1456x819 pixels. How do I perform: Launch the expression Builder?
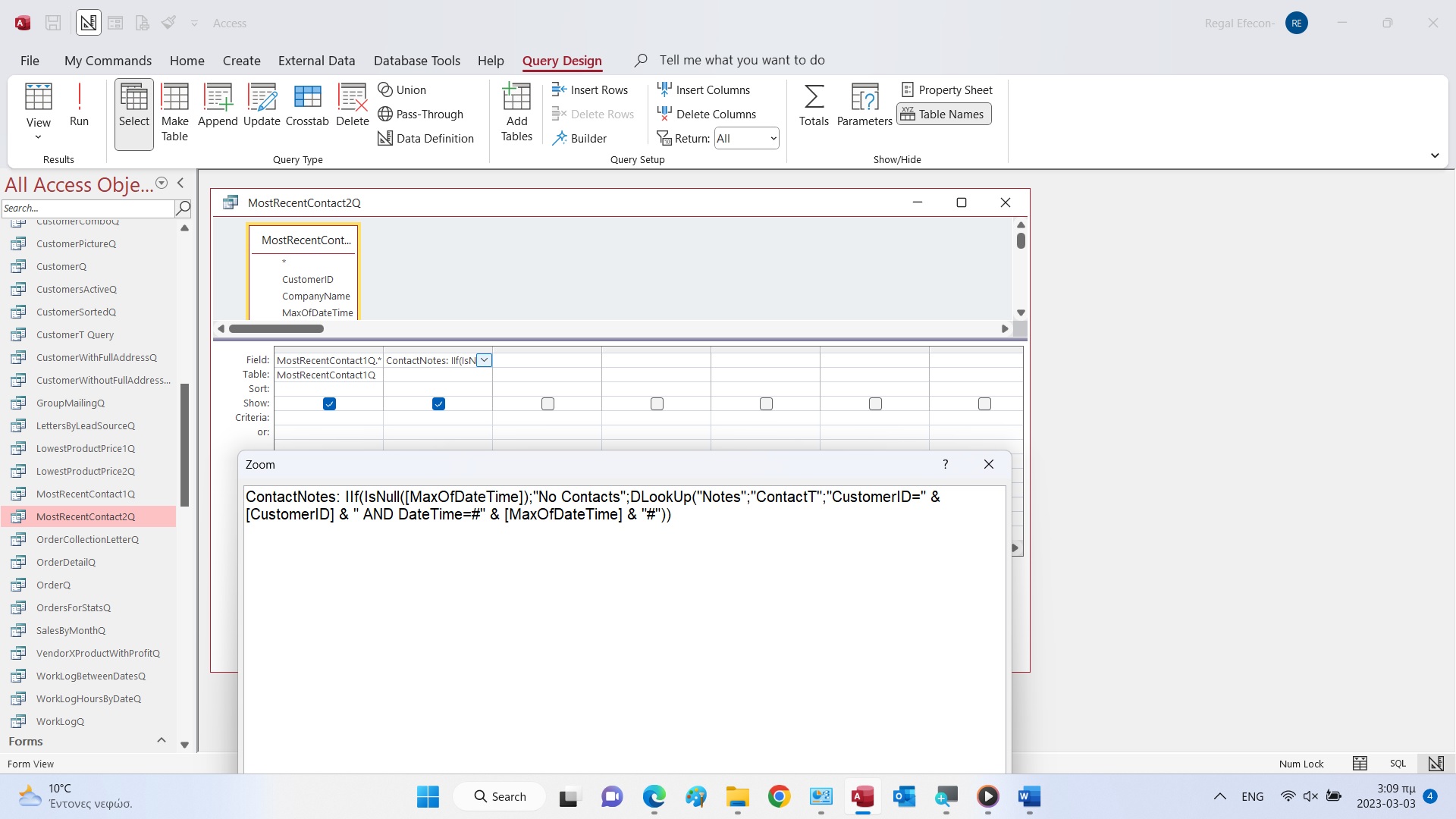(580, 138)
